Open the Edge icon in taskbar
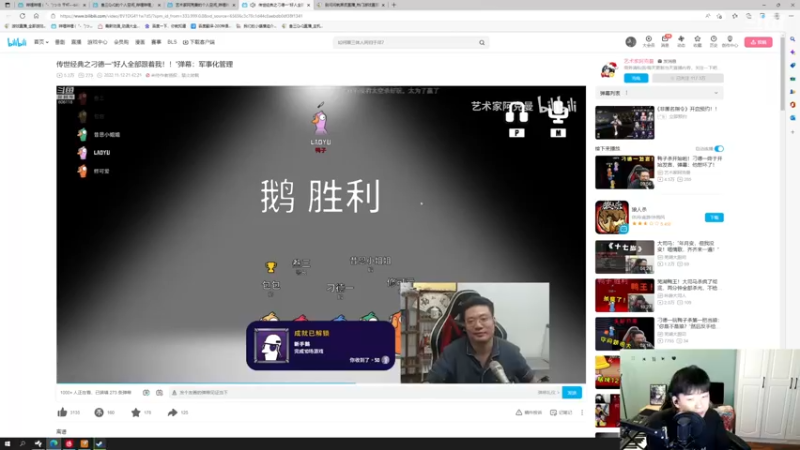This screenshot has width=800, height=450. click(54, 444)
